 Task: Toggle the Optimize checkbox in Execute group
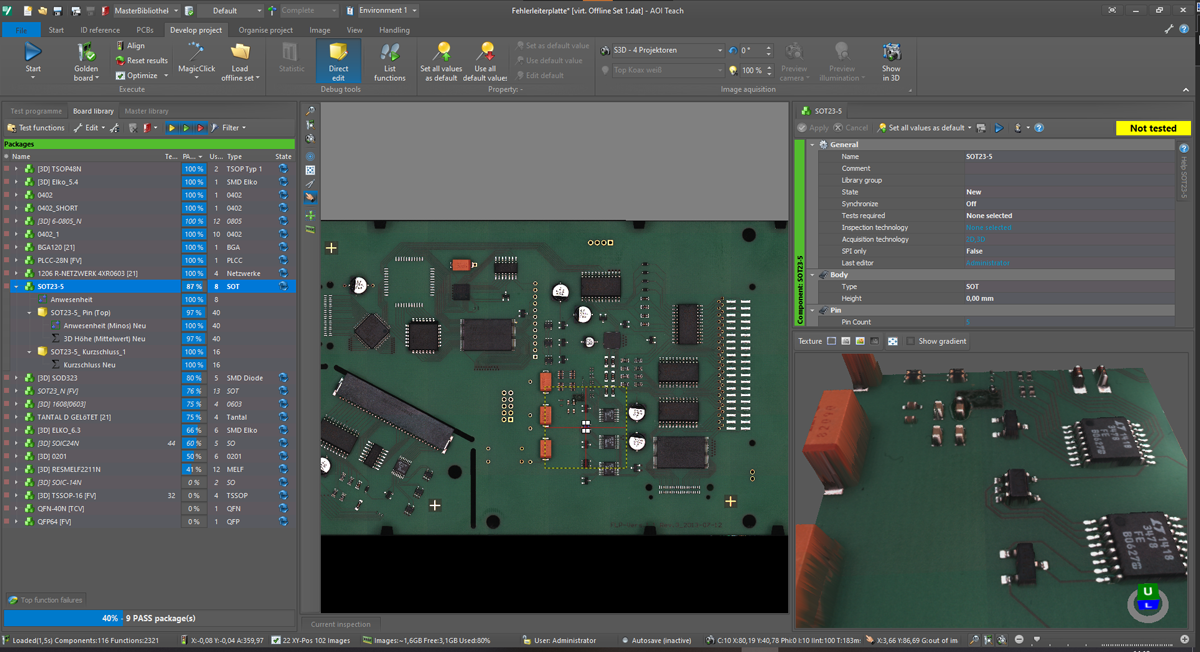click(121, 76)
